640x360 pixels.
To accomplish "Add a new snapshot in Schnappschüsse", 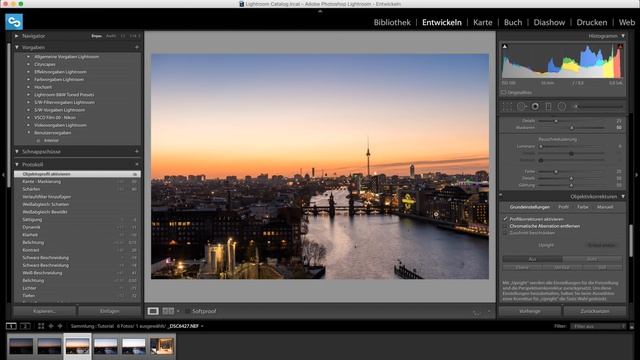I will pyautogui.click(x=137, y=151).
